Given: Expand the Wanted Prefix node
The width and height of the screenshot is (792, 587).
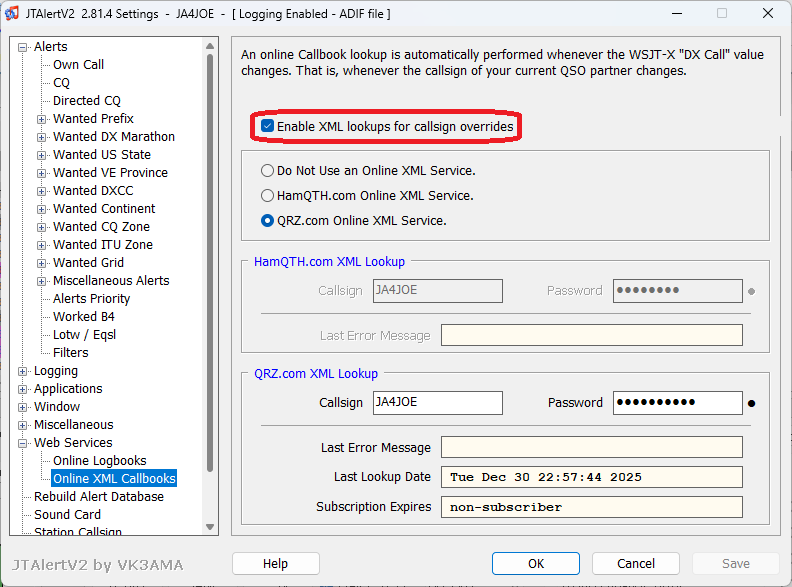Looking at the screenshot, I should [x=41, y=119].
